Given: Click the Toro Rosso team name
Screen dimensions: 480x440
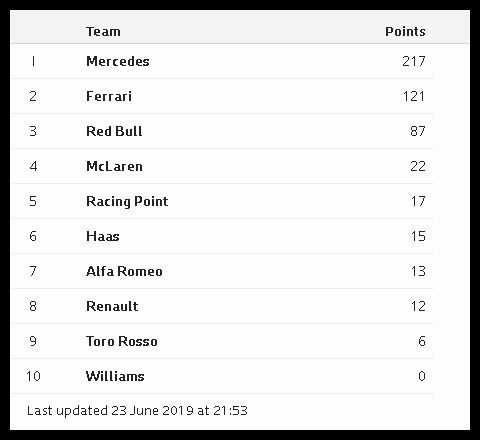Looking at the screenshot, I should pyautogui.click(x=122, y=341).
